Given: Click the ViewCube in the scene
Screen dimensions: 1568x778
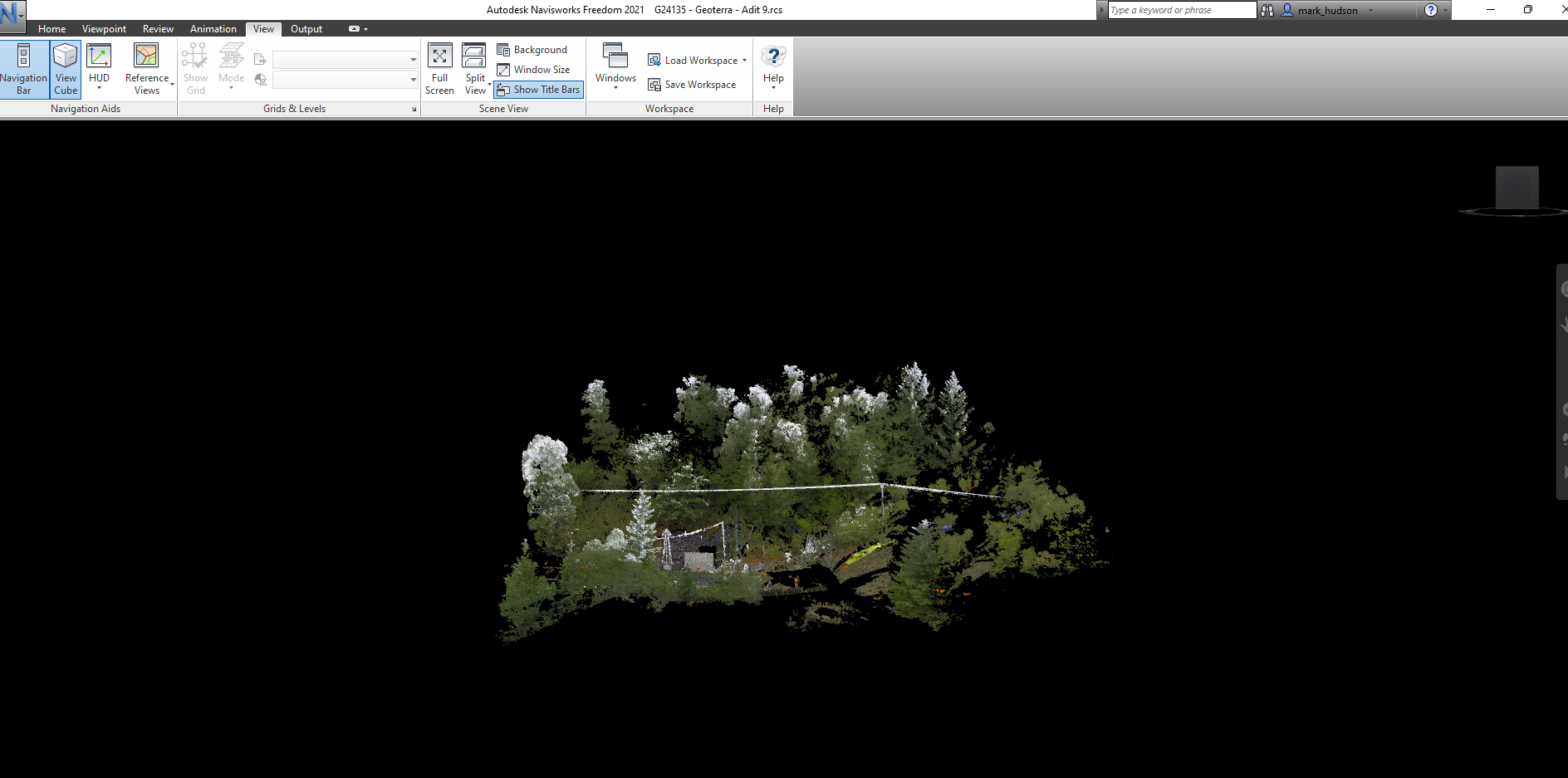Looking at the screenshot, I should coord(1517,188).
